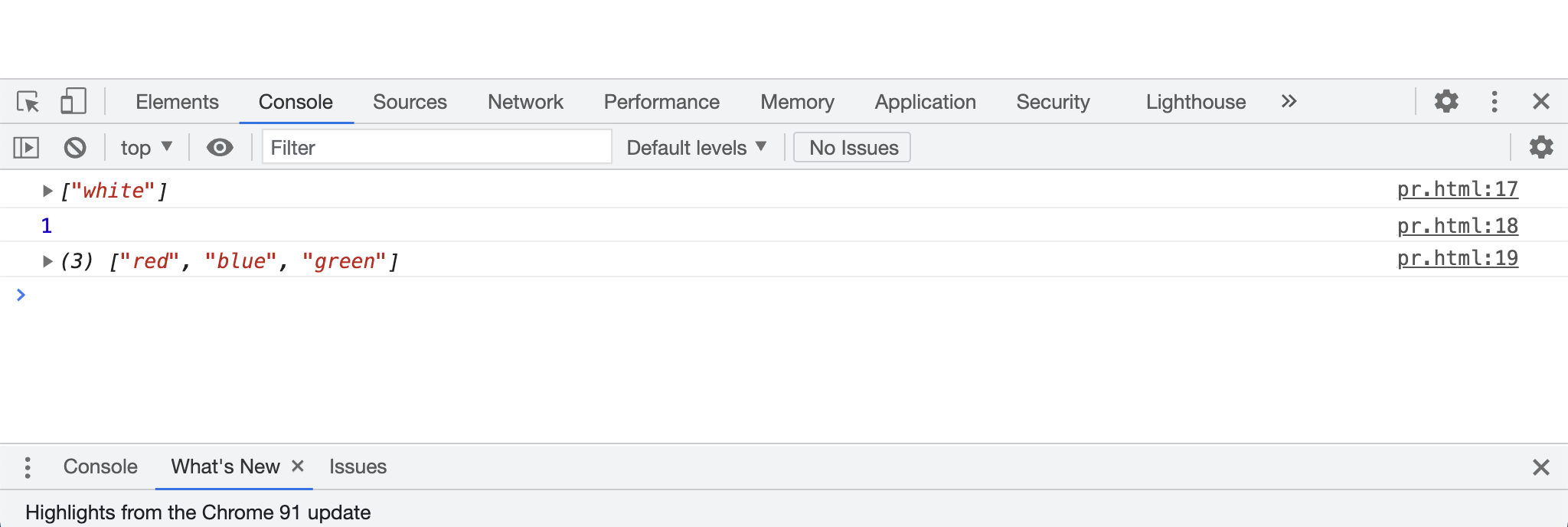
Task: Open the Default levels dropdown
Action: (x=696, y=148)
